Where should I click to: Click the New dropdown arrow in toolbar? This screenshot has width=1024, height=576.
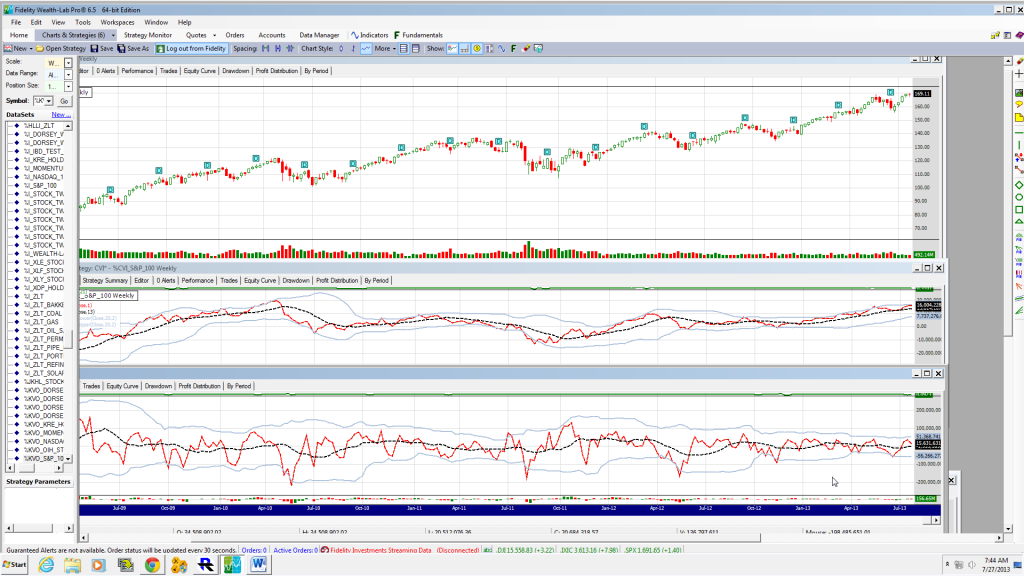[x=31, y=48]
